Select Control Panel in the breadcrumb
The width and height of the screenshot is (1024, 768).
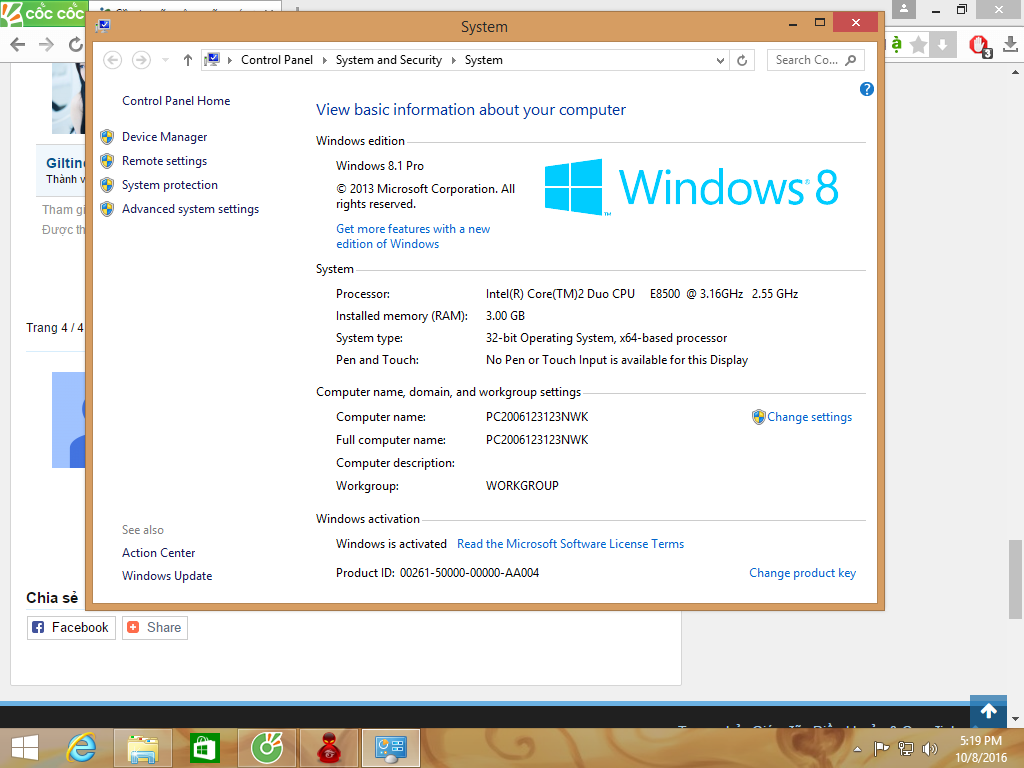[277, 60]
